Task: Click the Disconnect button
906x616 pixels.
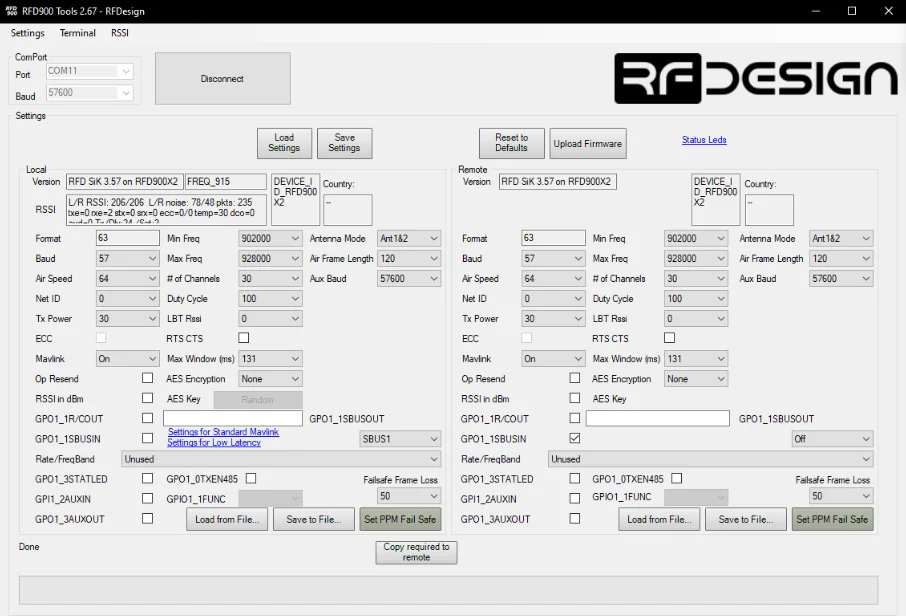Action: pyautogui.click(x=222, y=79)
